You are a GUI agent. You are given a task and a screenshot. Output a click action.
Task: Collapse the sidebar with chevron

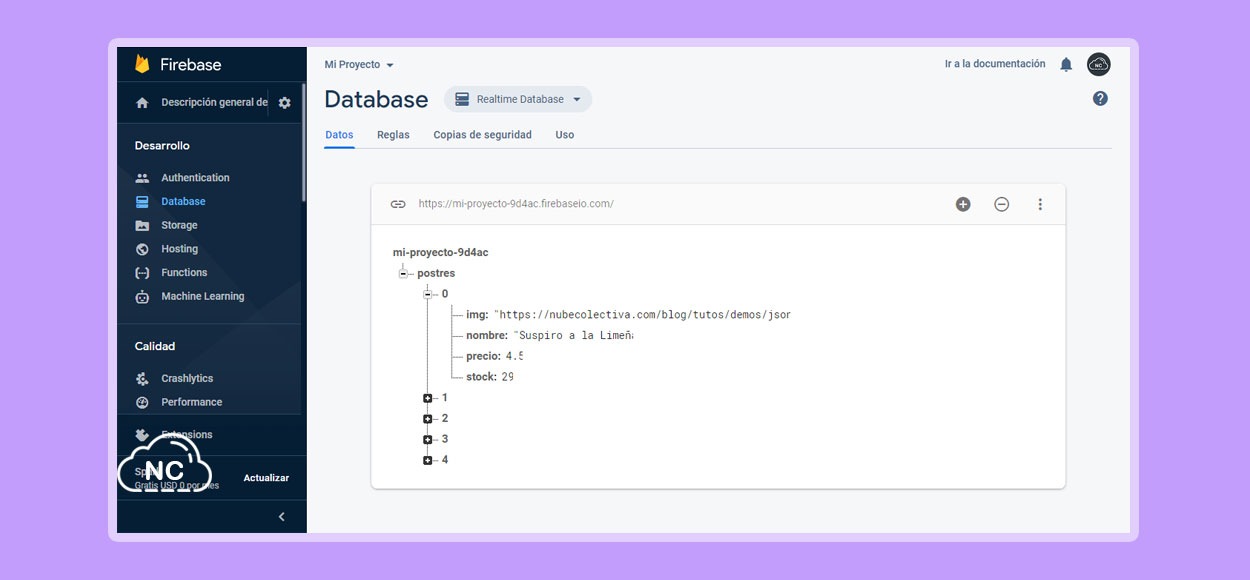pyautogui.click(x=281, y=516)
